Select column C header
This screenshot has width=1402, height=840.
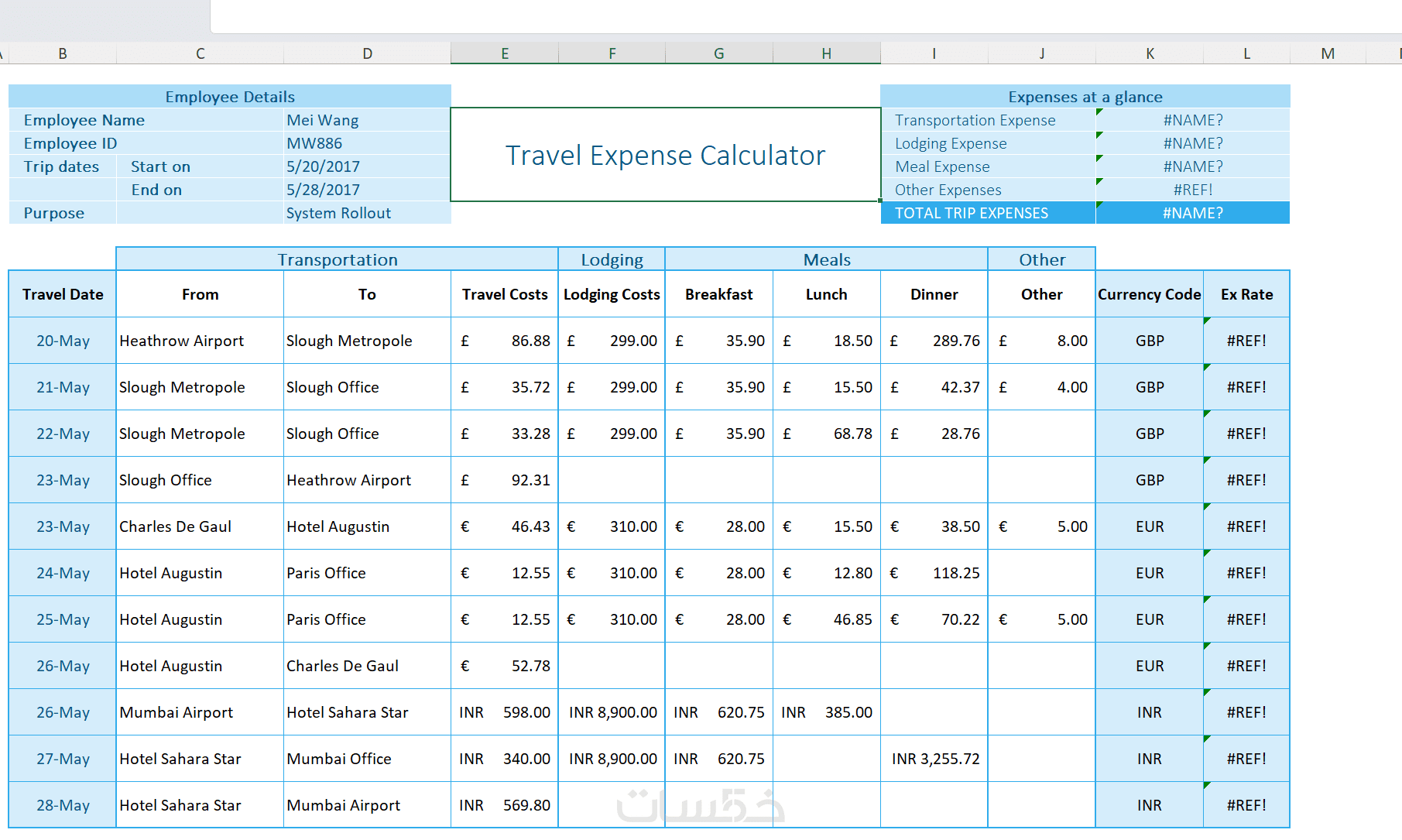[201, 53]
